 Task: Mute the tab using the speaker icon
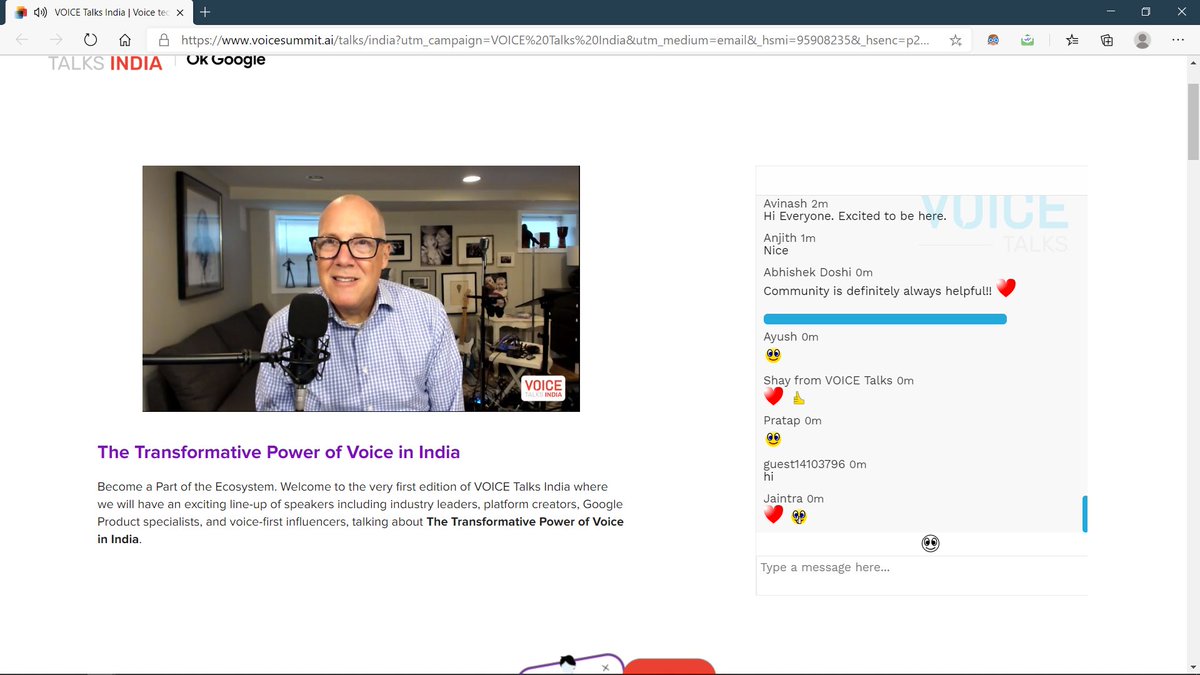pyautogui.click(x=39, y=12)
